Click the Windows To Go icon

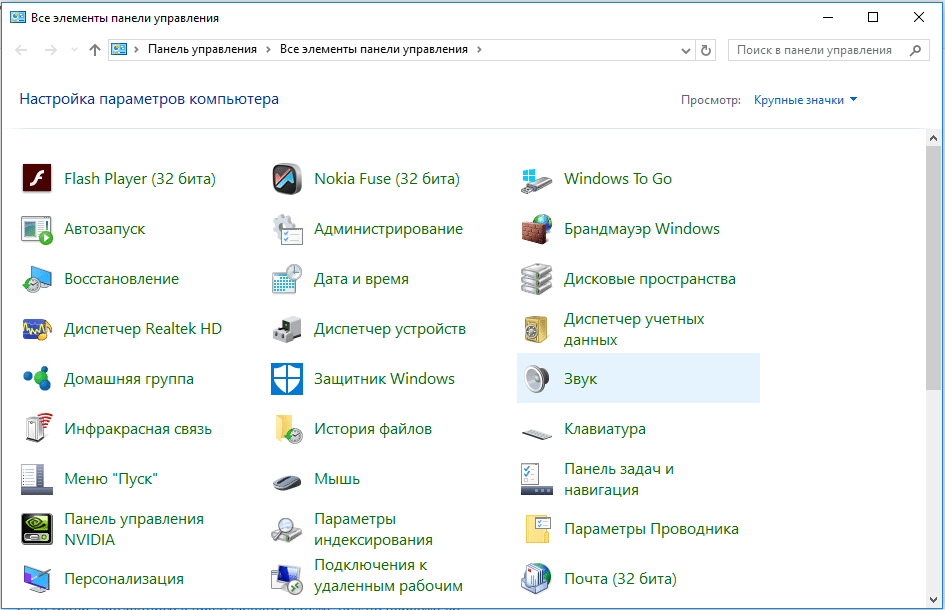coord(536,180)
